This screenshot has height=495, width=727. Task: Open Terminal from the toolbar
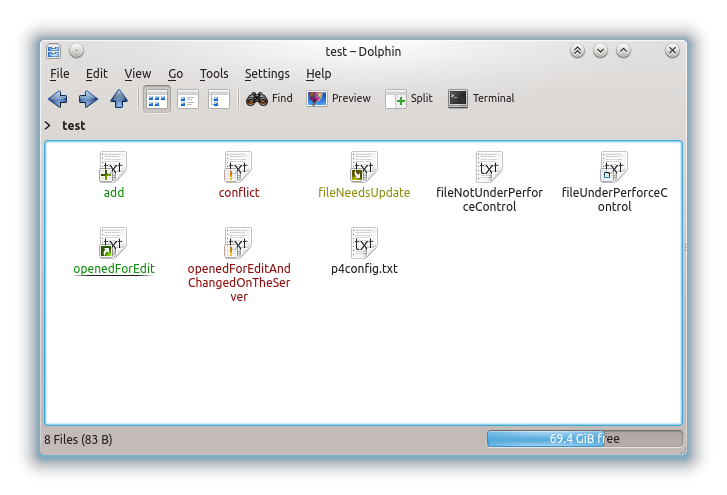pos(481,98)
